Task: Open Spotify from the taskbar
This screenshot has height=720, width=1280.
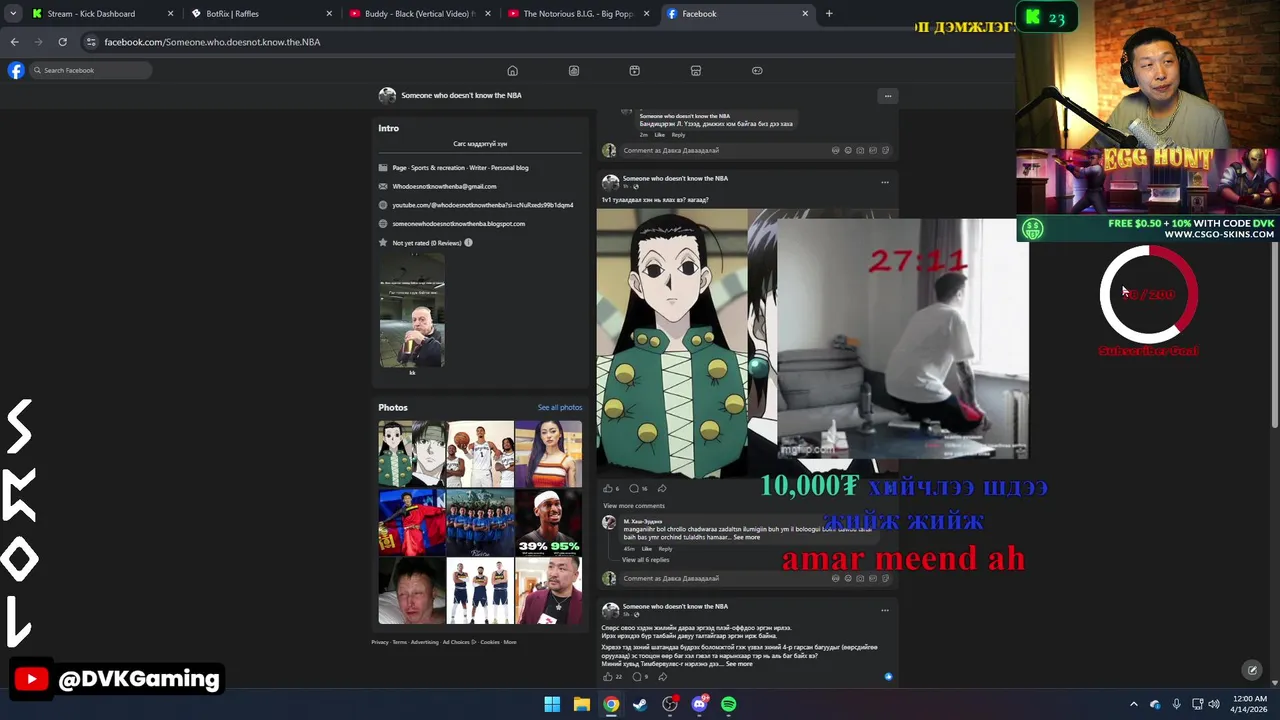Action: coord(728,704)
